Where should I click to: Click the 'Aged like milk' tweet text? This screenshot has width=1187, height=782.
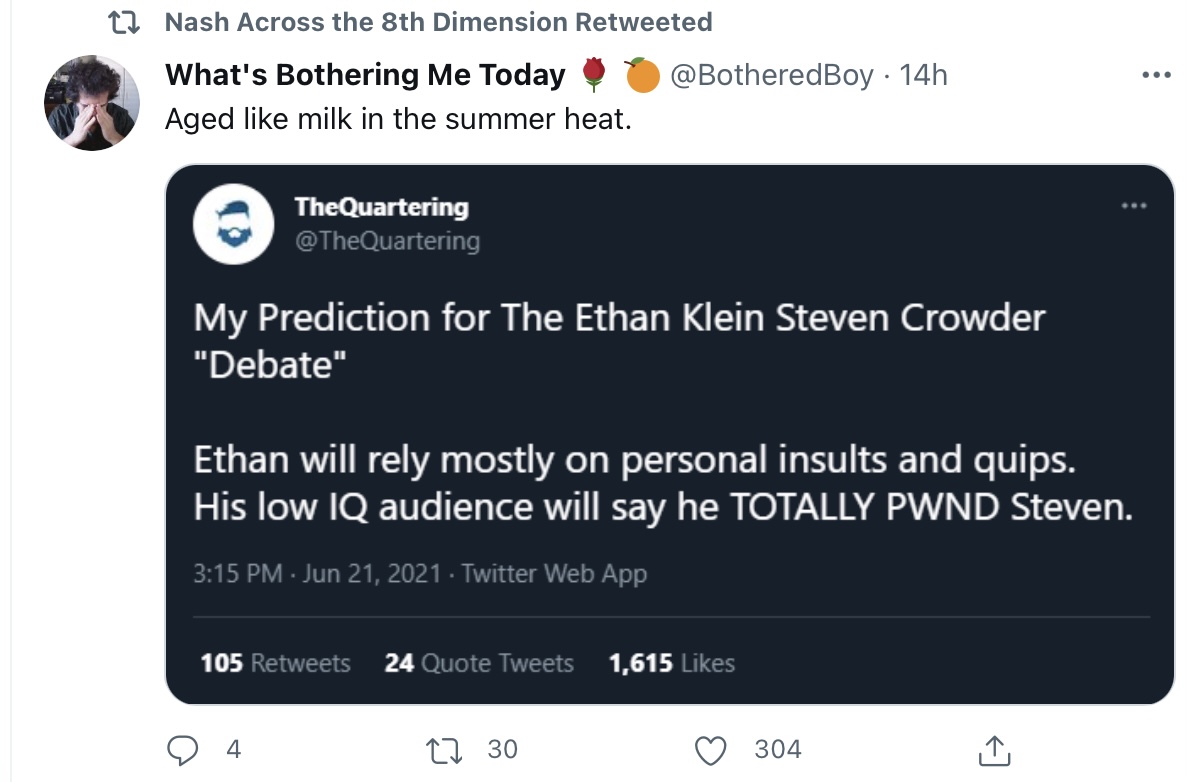point(398,119)
